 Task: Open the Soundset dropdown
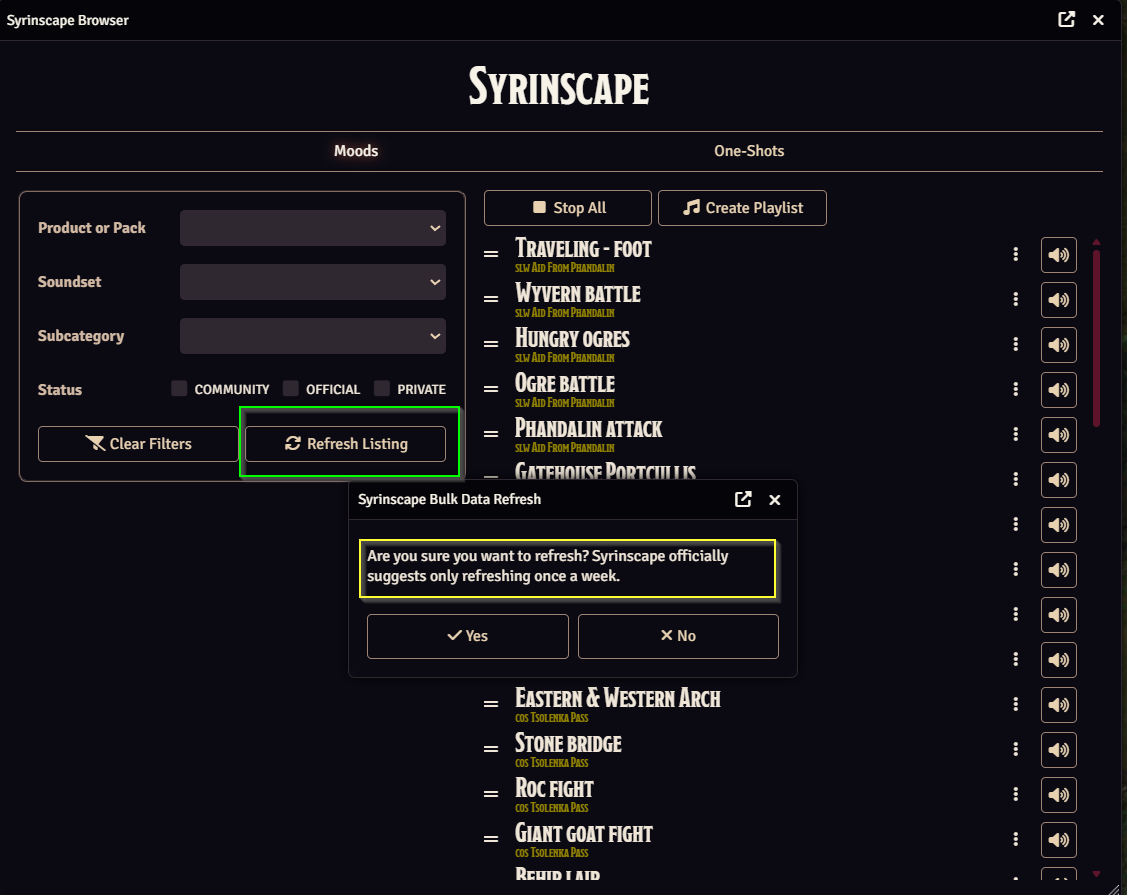point(313,282)
